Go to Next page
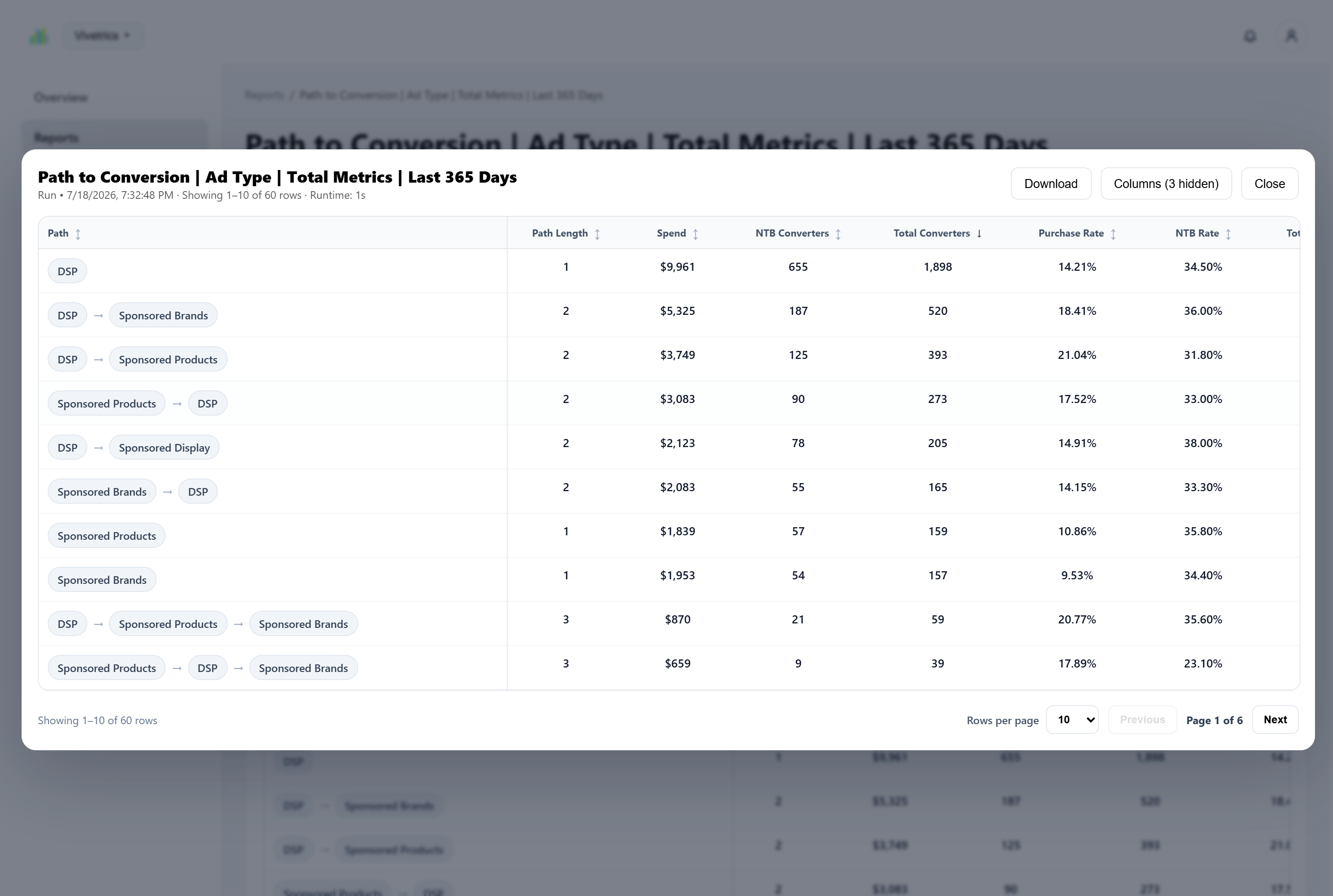This screenshot has width=1333, height=896. 1275,719
